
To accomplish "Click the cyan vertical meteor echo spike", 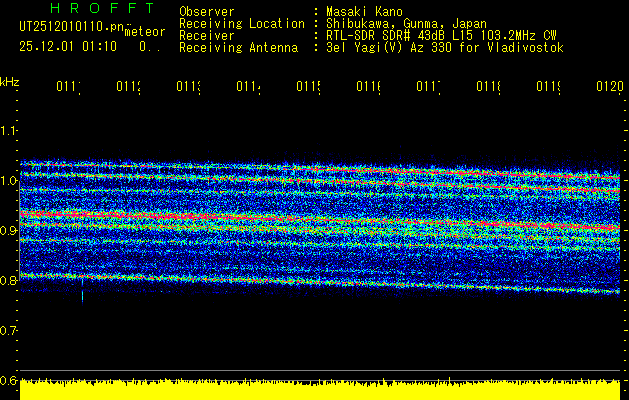I will click(83, 292).
